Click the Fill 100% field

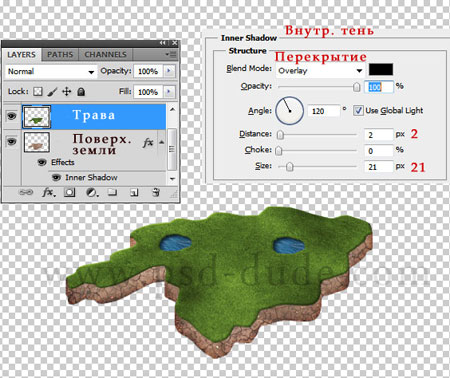(x=148, y=92)
